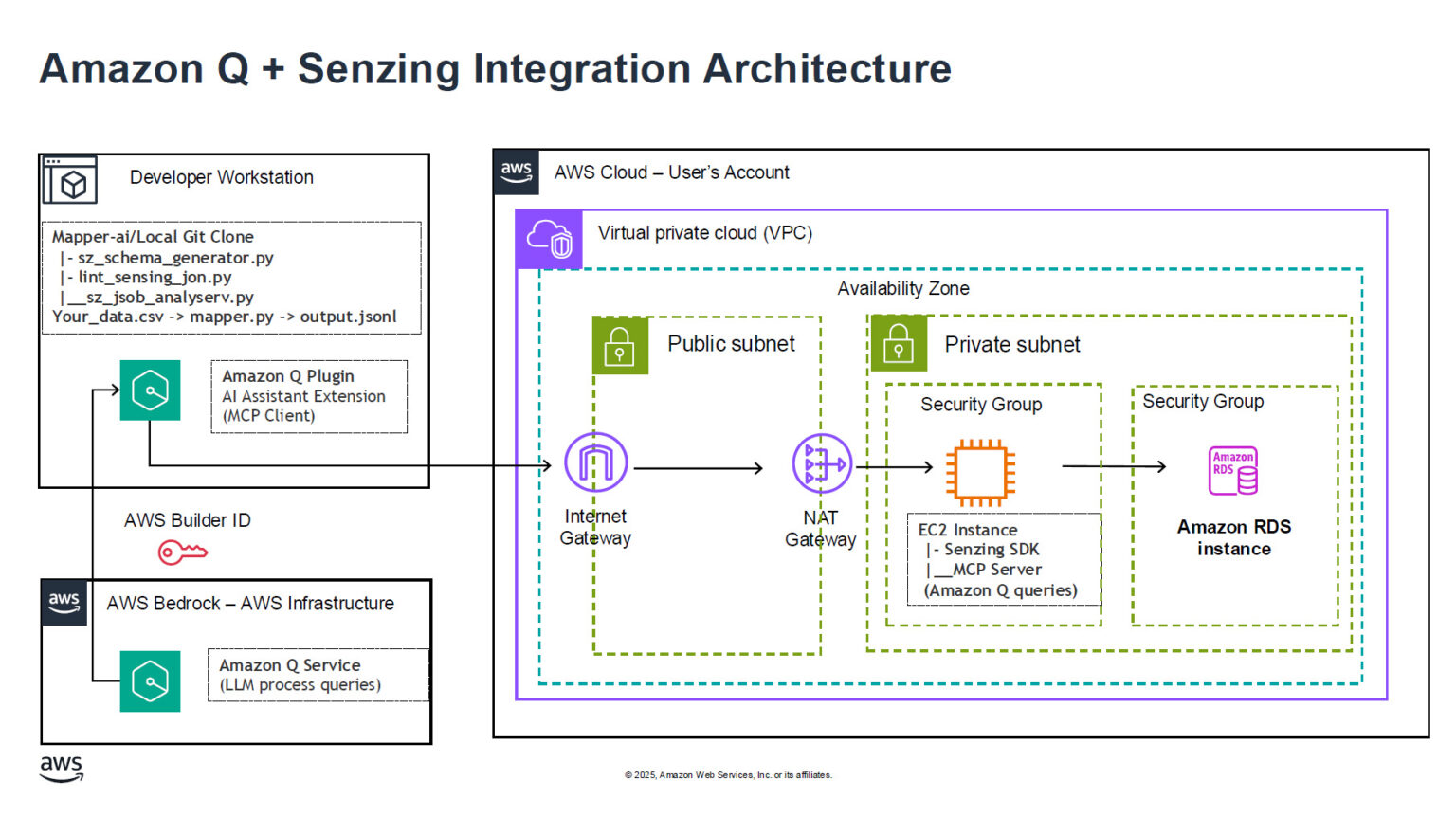1456x816 pixels.
Task: Select the EC2 Instance chip icon
Action: tap(981, 469)
